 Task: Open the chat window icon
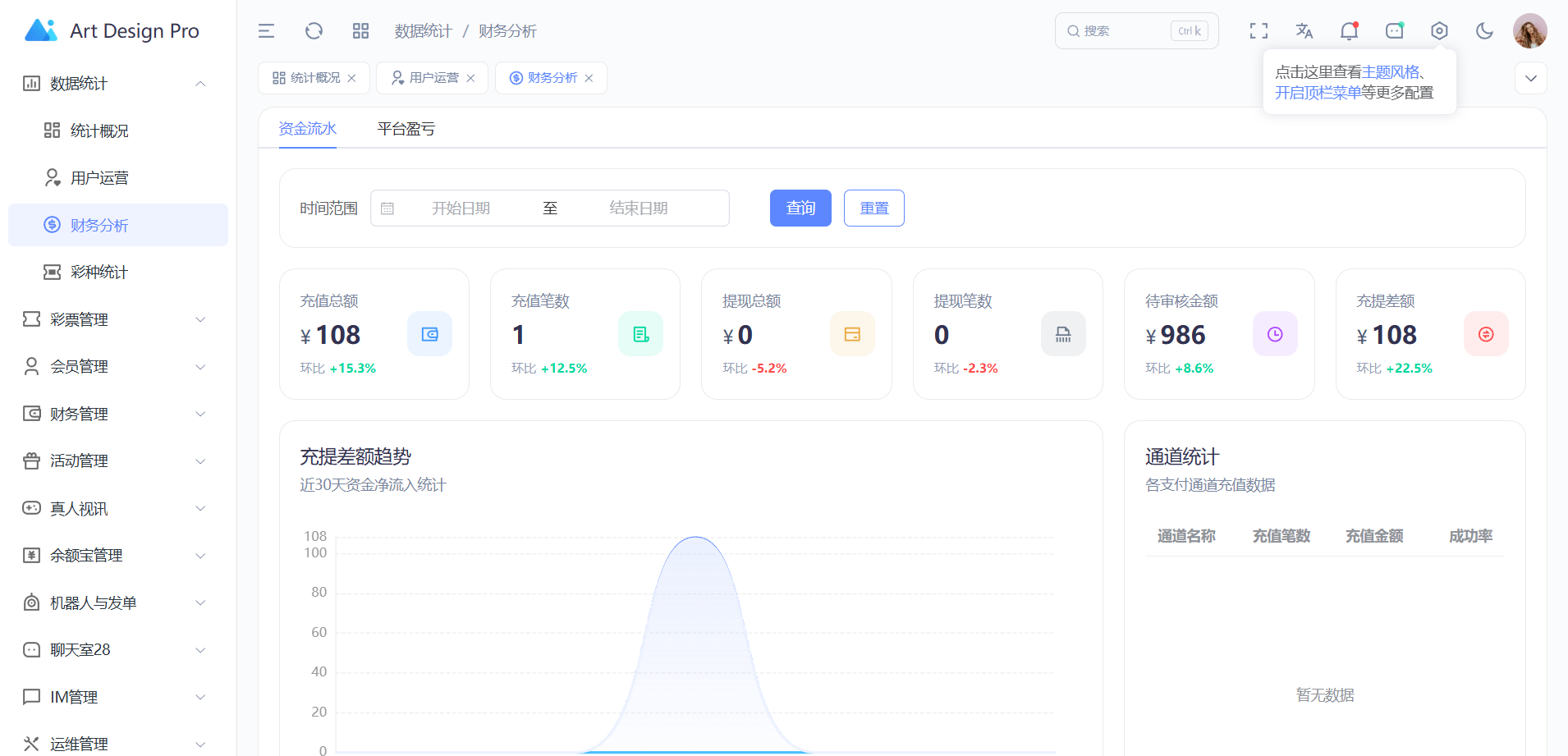point(1394,31)
